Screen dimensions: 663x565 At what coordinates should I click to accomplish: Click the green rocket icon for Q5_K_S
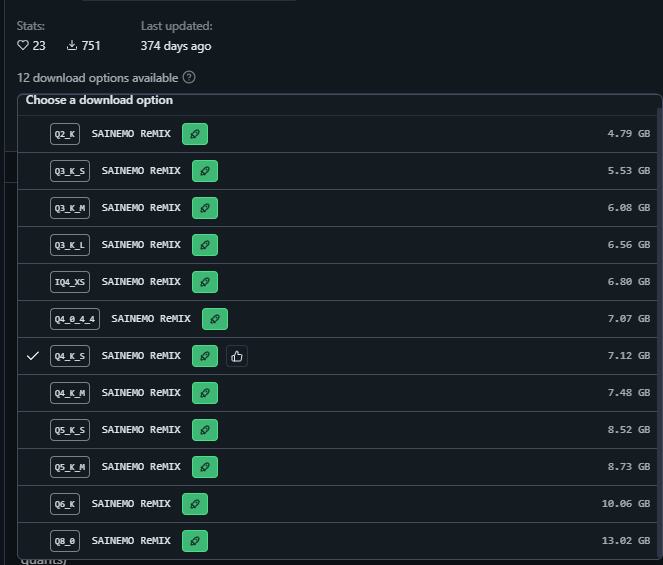205,430
